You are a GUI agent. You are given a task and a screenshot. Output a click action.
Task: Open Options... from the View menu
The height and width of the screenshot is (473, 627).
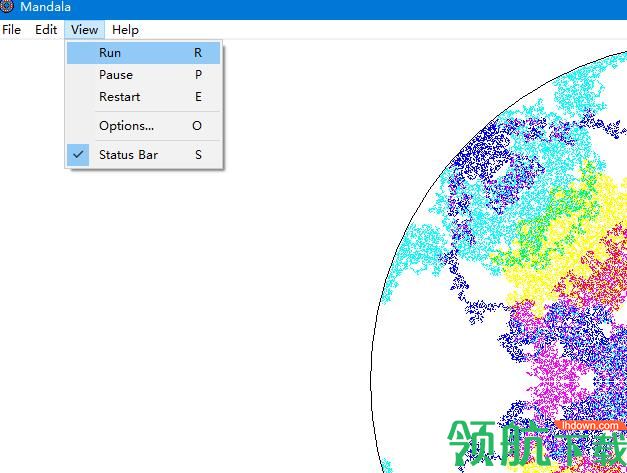point(144,126)
